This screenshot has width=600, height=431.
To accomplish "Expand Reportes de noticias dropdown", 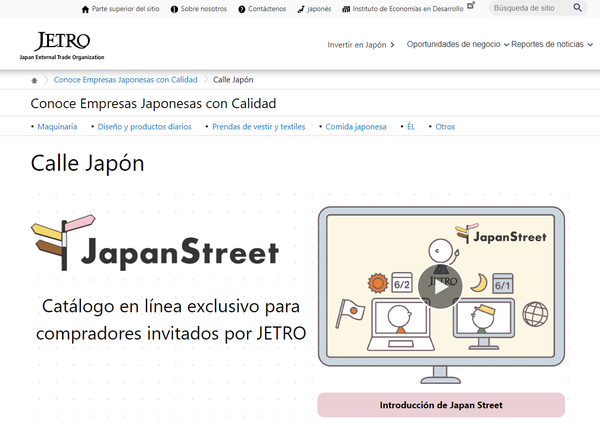I will click(552, 44).
